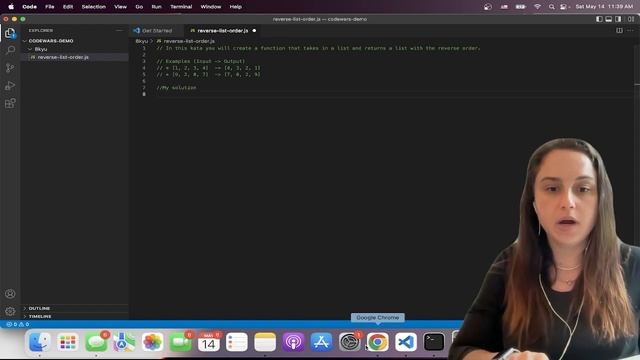Click Visual Studio Code Dock icon
The width and height of the screenshot is (640, 360).
point(406,342)
